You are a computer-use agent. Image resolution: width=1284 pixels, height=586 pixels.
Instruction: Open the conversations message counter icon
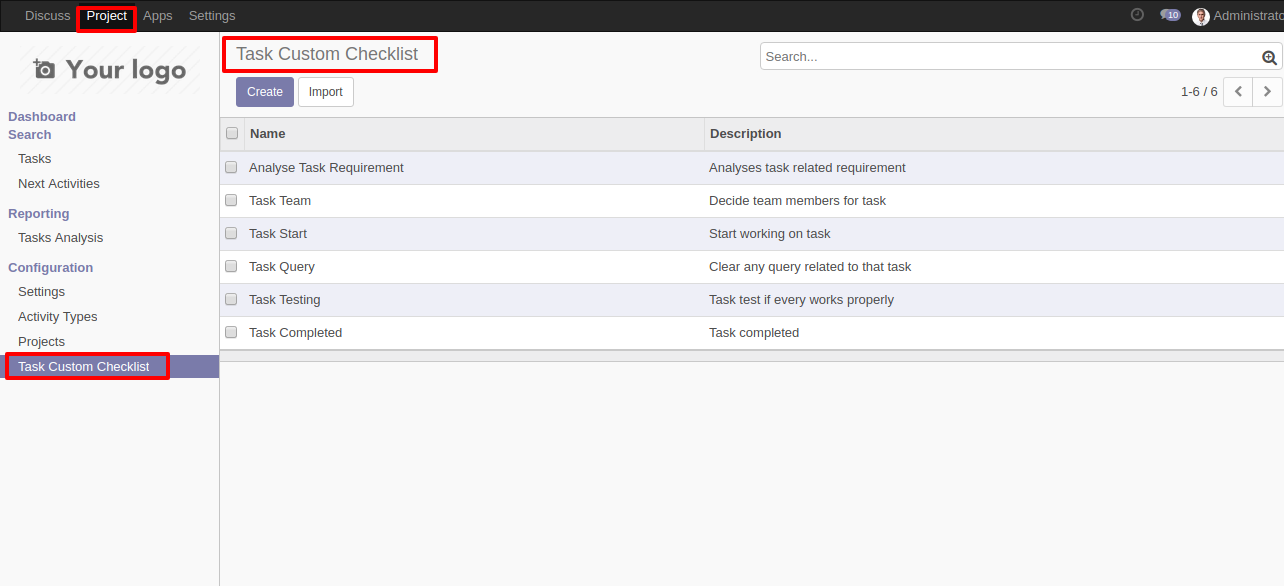(1170, 15)
